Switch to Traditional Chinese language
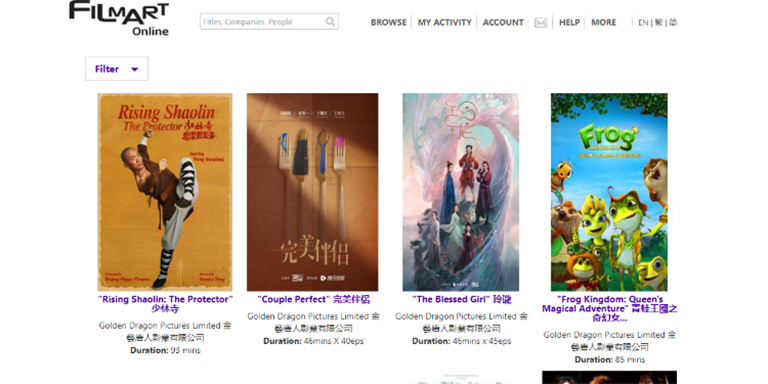Viewport: 768px width, 384px height. 659,23
